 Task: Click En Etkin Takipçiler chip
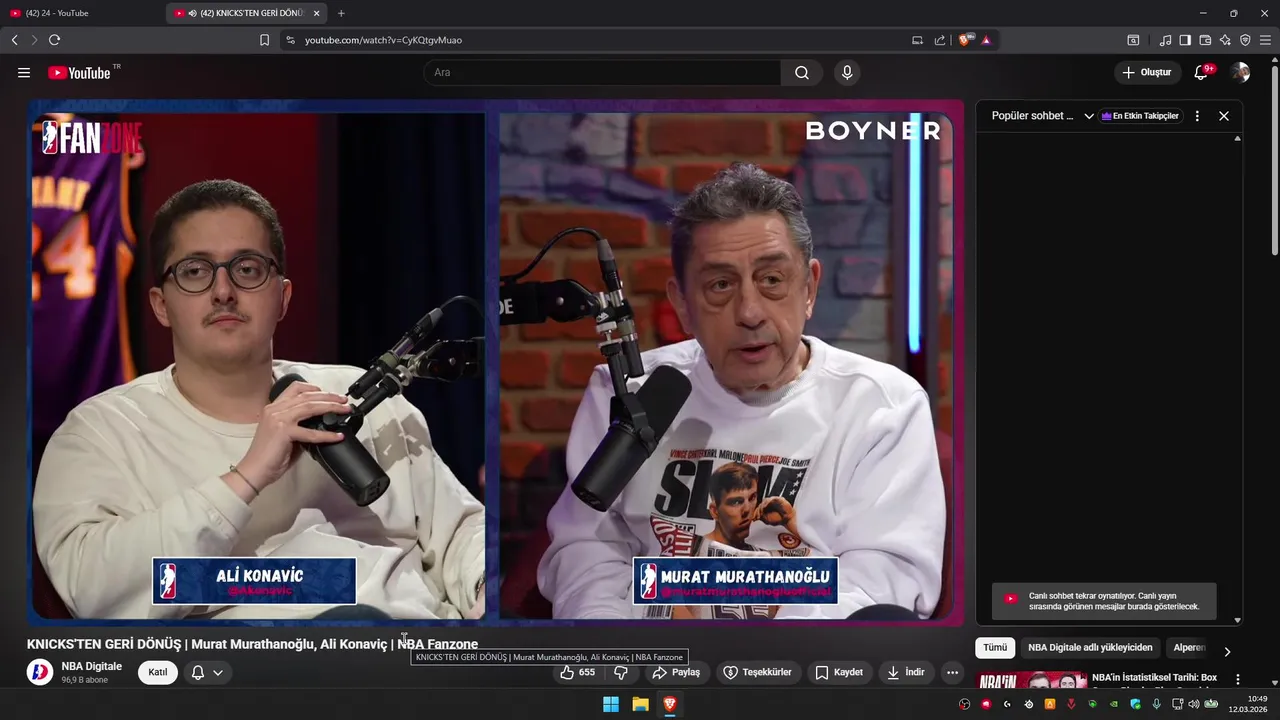tap(1140, 116)
